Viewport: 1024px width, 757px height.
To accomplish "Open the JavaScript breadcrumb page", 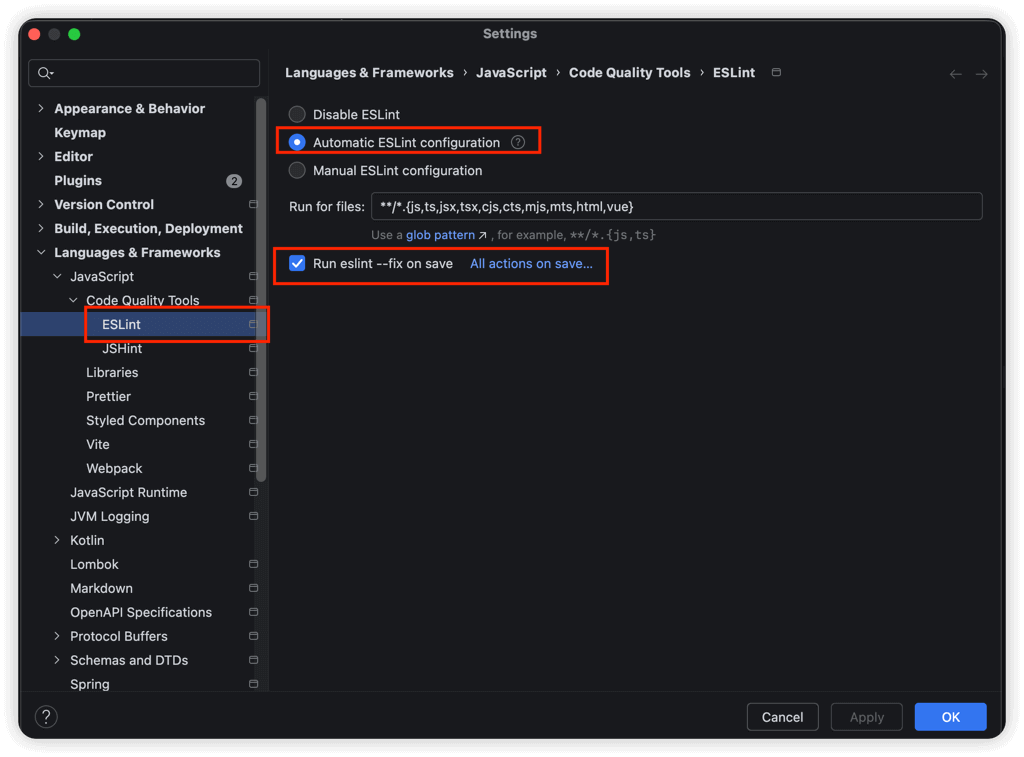I will pyautogui.click(x=513, y=72).
